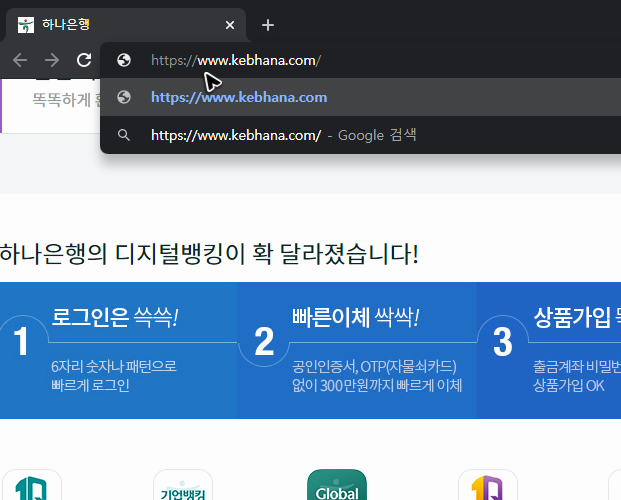This screenshot has width=621, height=500.
Task: Click the 빠른이체 싹싹! step 2 banner
Action: point(357,350)
